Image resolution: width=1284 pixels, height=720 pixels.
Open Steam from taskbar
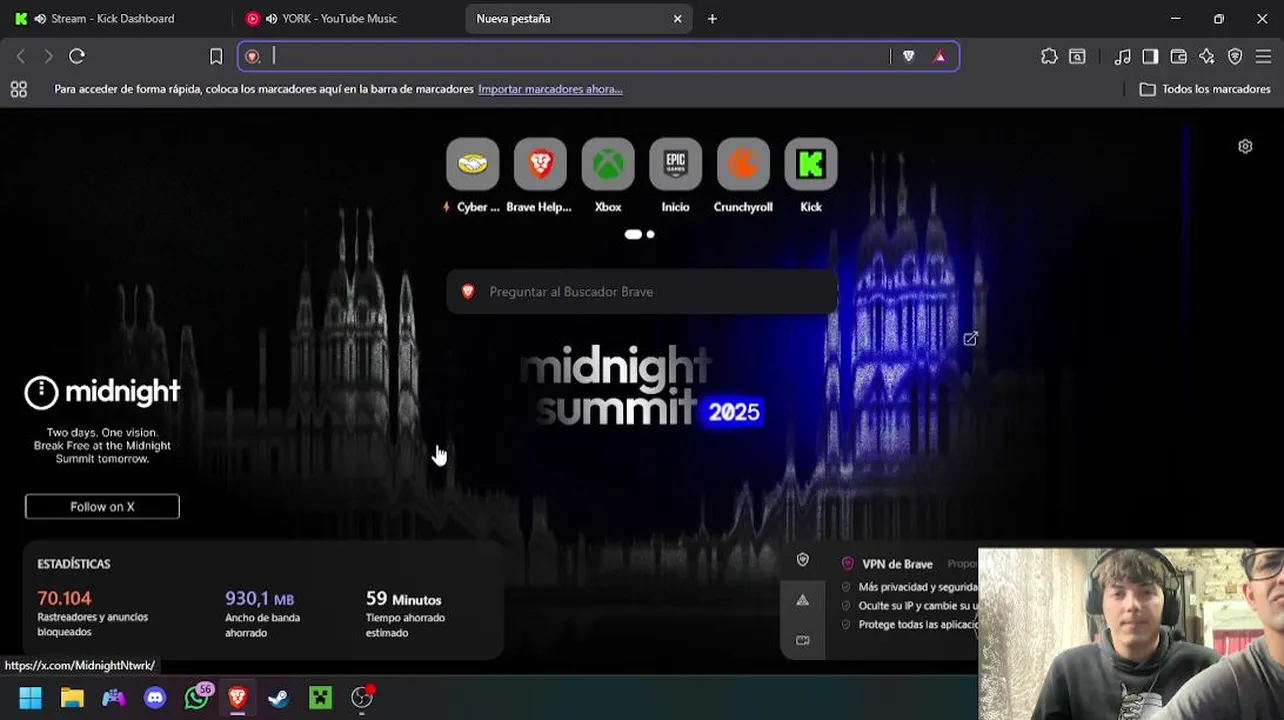click(x=279, y=698)
